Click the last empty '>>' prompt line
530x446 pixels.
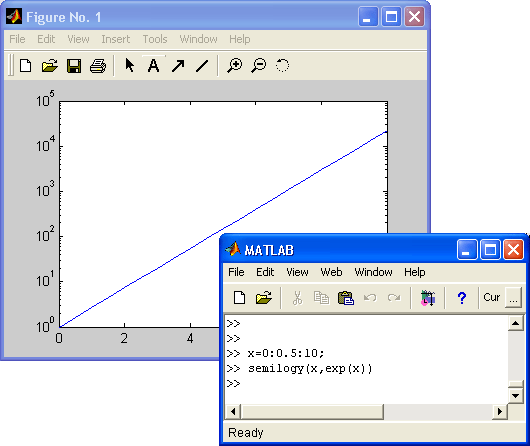point(233,383)
